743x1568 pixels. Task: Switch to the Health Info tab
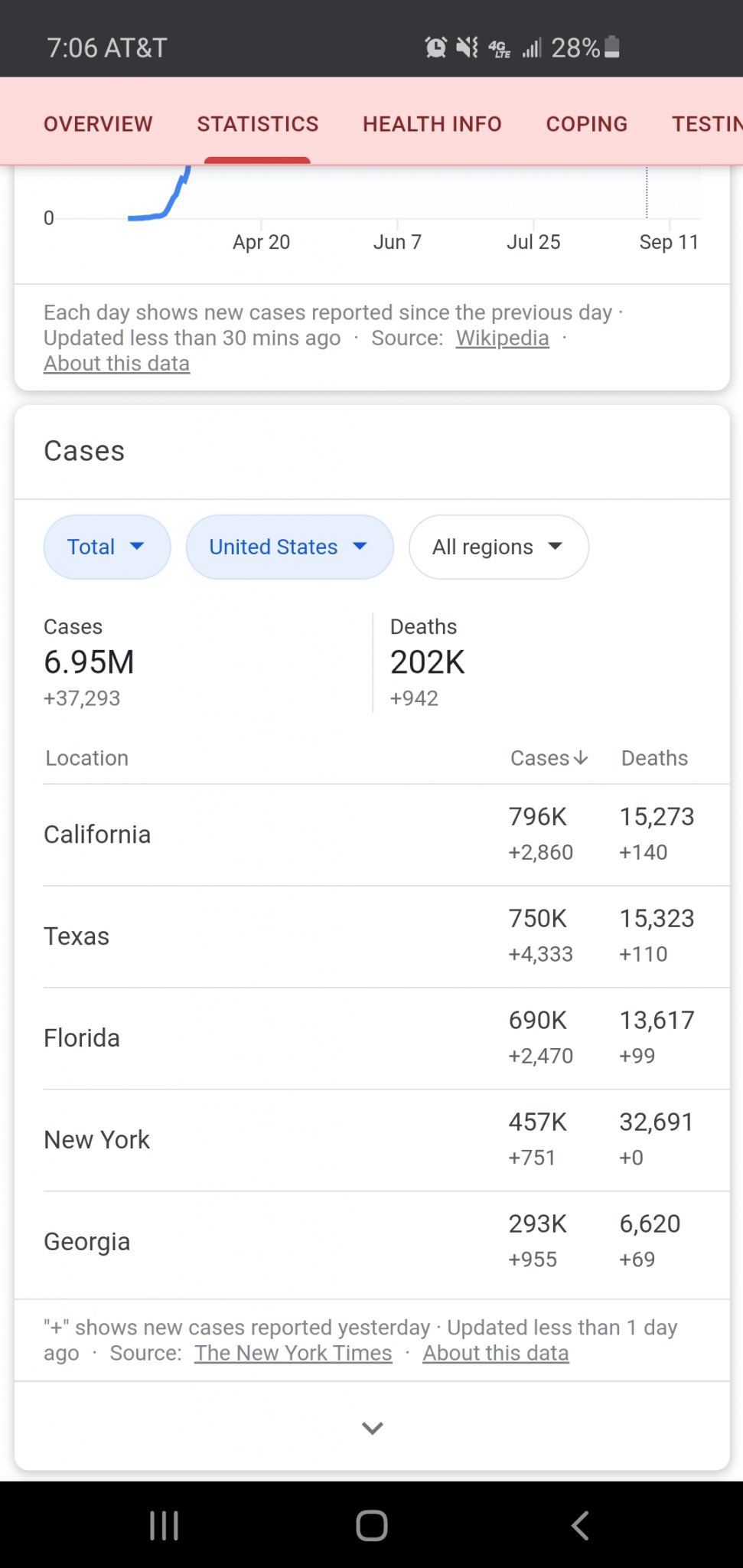pyautogui.click(x=432, y=124)
